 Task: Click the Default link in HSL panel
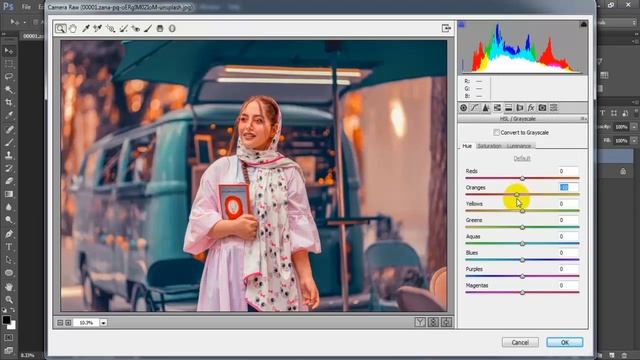coord(522,158)
